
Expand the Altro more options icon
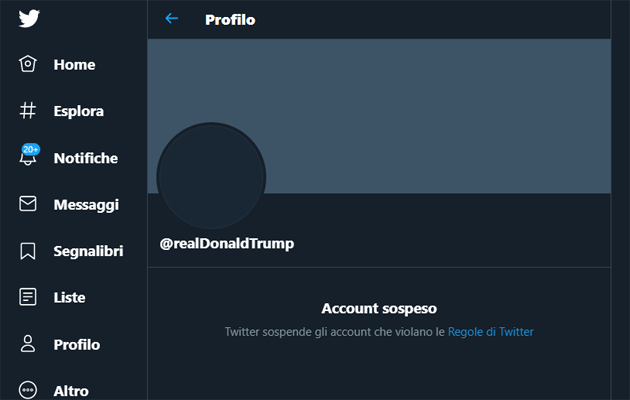[28, 390]
